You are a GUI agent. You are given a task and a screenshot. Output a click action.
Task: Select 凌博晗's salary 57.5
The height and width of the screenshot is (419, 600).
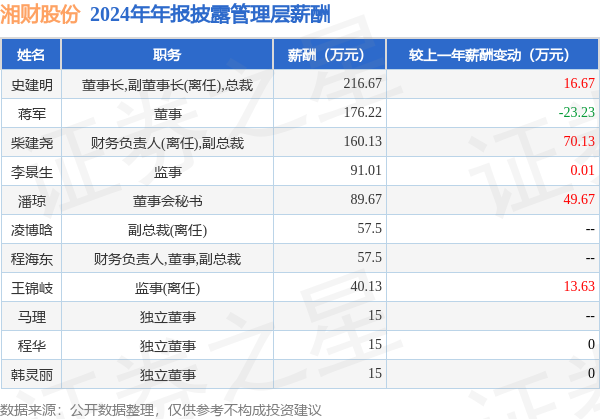(369, 228)
